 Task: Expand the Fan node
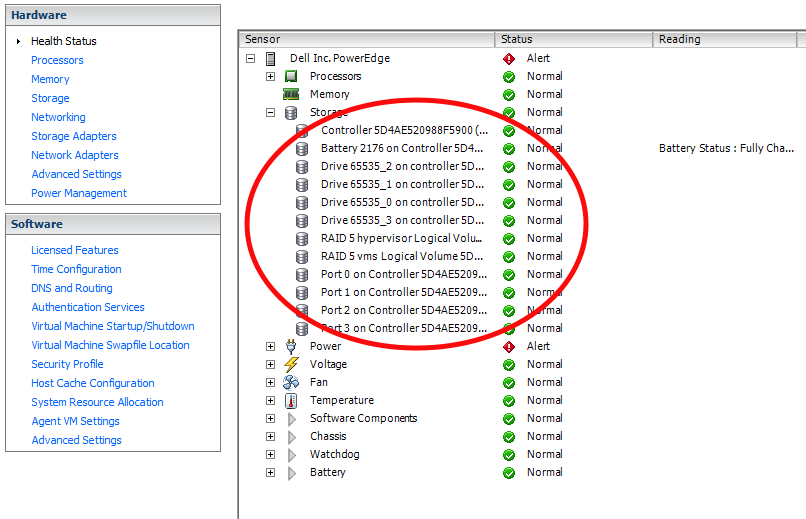270,382
